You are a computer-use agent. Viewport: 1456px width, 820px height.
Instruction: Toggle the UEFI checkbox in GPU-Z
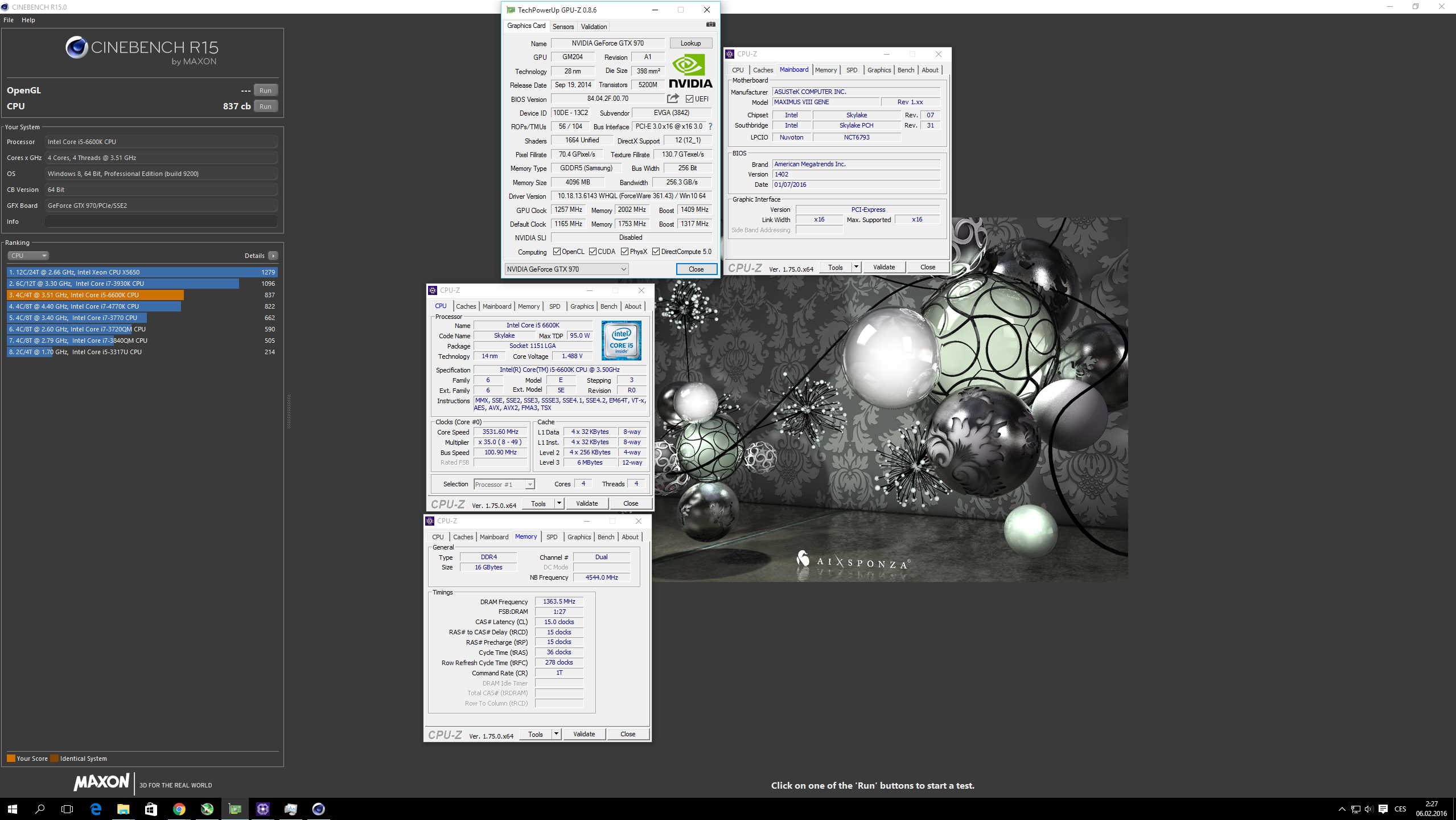coord(689,99)
